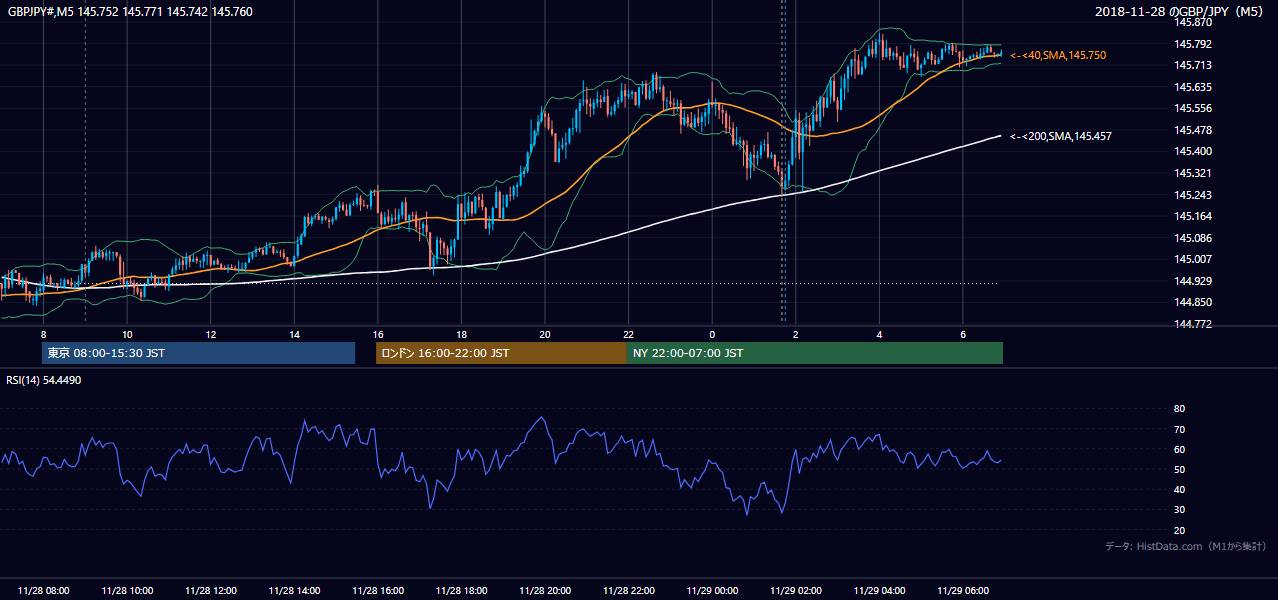1278x600 pixels.
Task: Click price axis label 145.478
Action: pos(1191,130)
